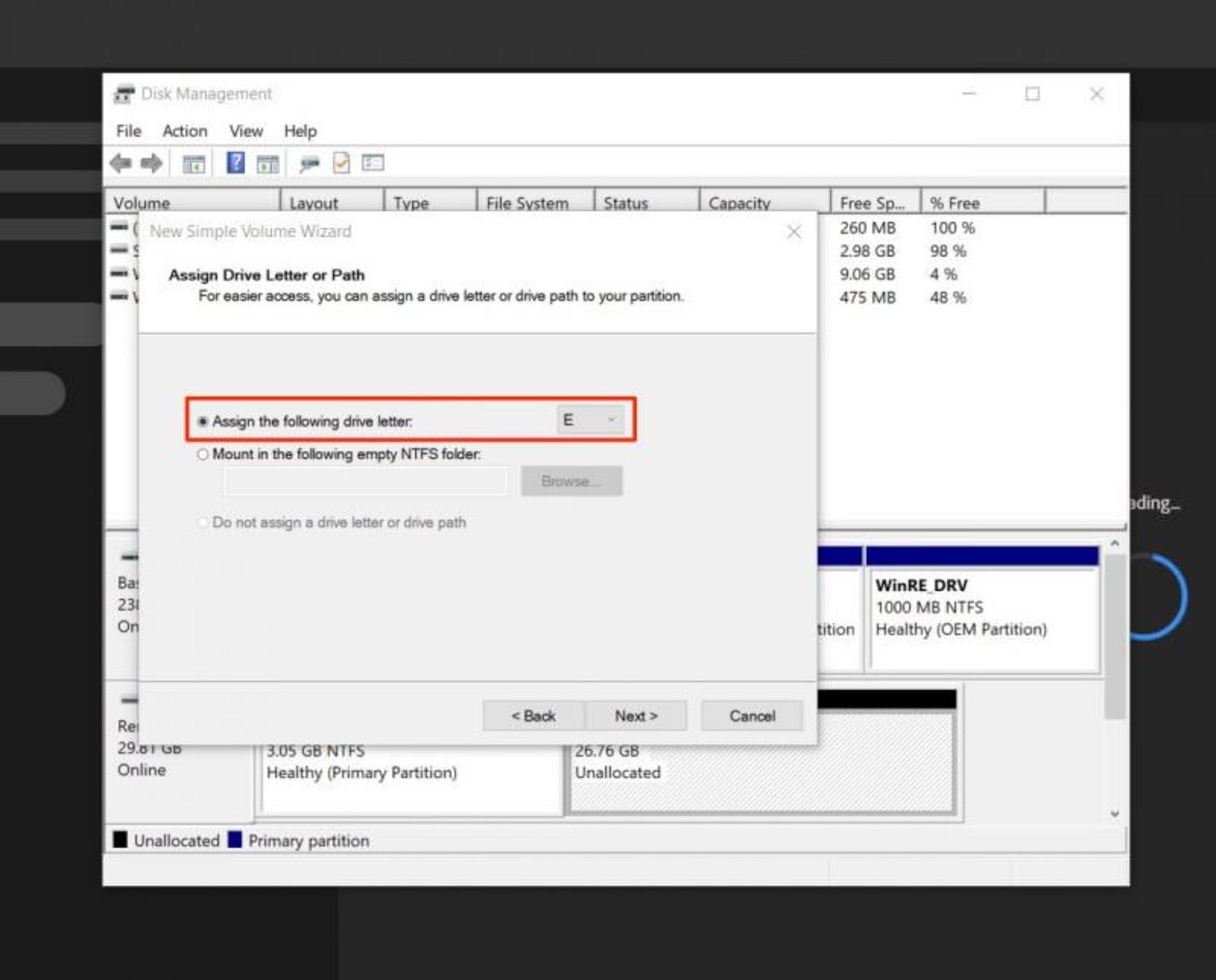The width and height of the screenshot is (1216, 980).
Task: Click the disk pane vertical scrollbar thumb
Action: [x=1115, y=636]
